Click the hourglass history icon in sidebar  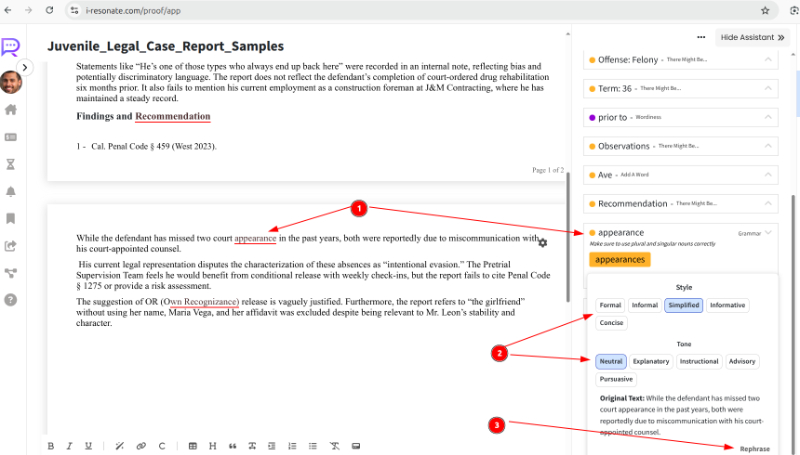(x=11, y=164)
